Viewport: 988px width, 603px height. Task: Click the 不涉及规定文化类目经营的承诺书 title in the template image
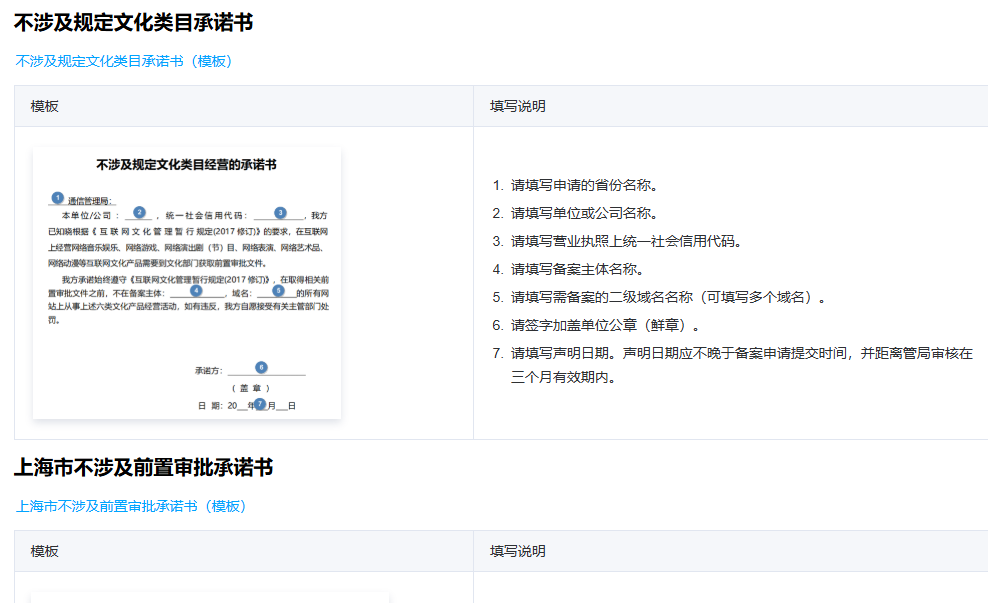tap(186, 164)
